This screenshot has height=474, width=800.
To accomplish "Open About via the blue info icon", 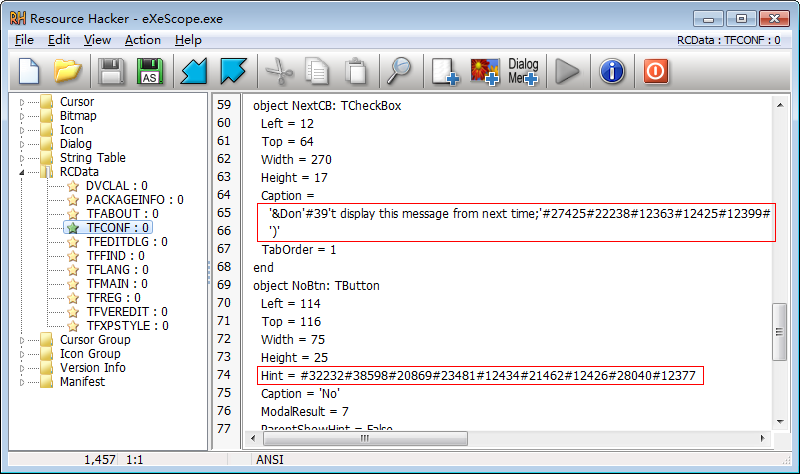I will click(612, 71).
